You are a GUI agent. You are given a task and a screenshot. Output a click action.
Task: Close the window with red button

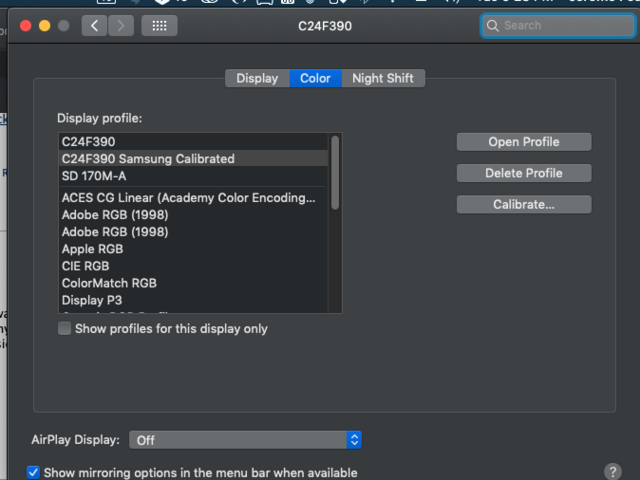coord(26,26)
